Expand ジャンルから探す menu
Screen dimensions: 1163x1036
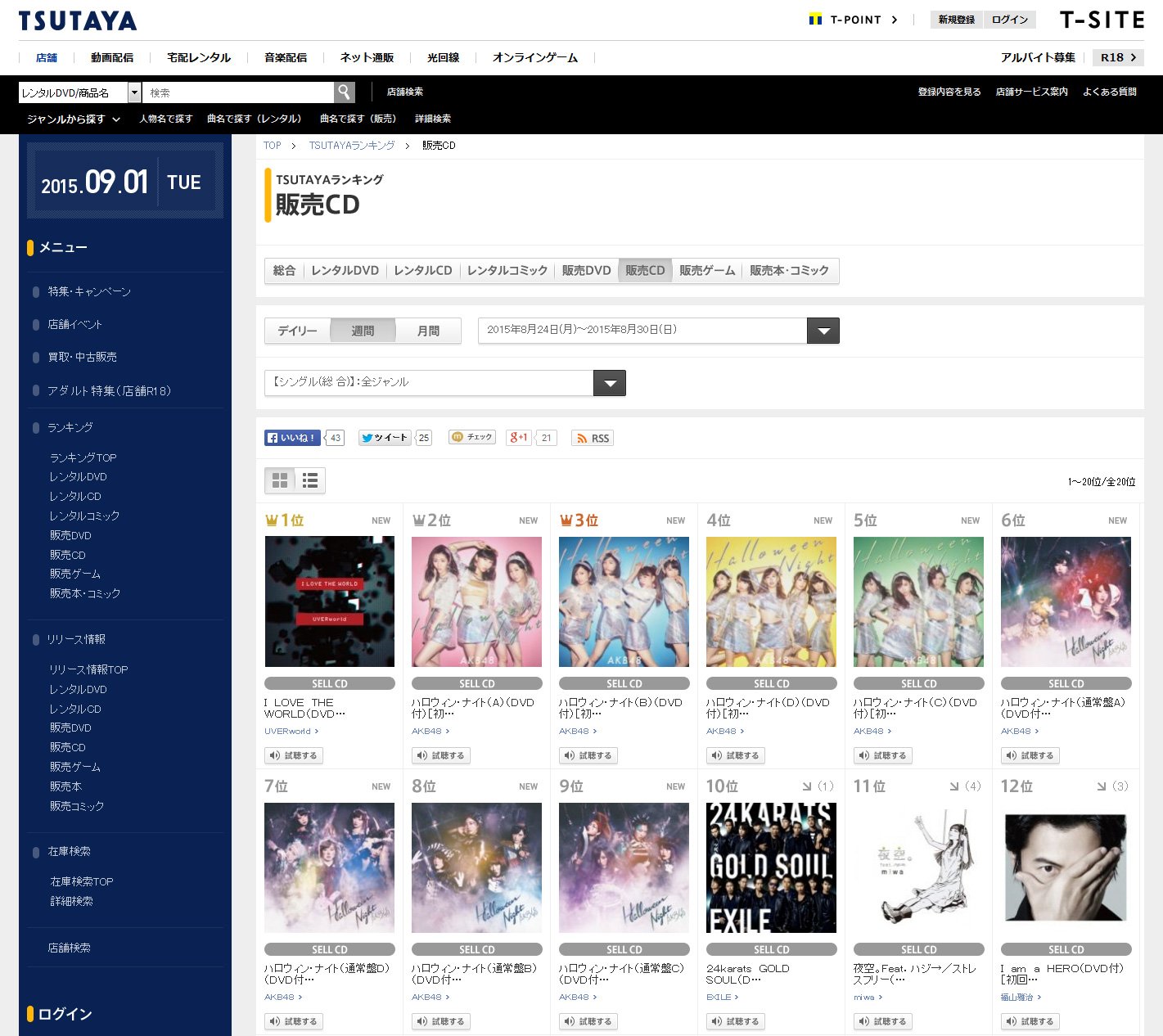pos(74,119)
